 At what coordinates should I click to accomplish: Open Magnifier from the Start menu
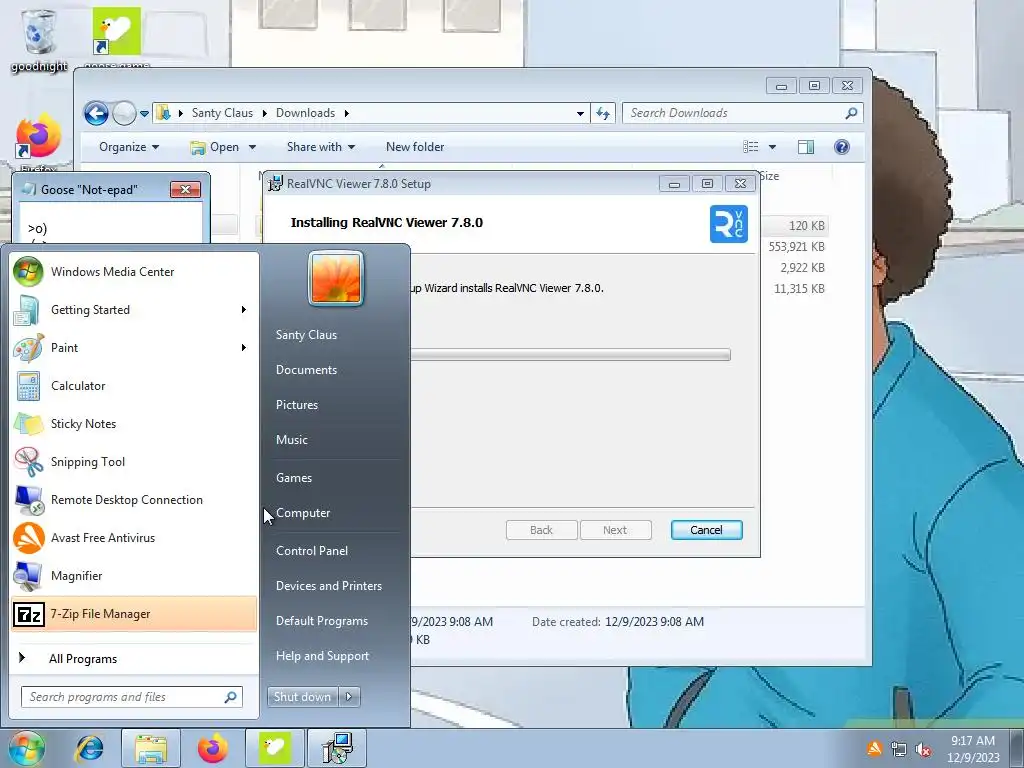[134, 576]
